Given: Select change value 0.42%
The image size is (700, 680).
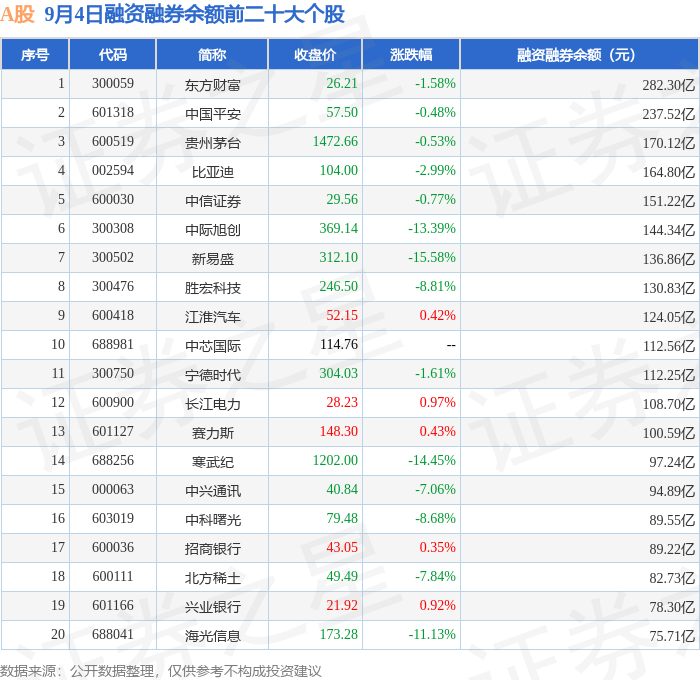Looking at the screenshot, I should tap(438, 316).
